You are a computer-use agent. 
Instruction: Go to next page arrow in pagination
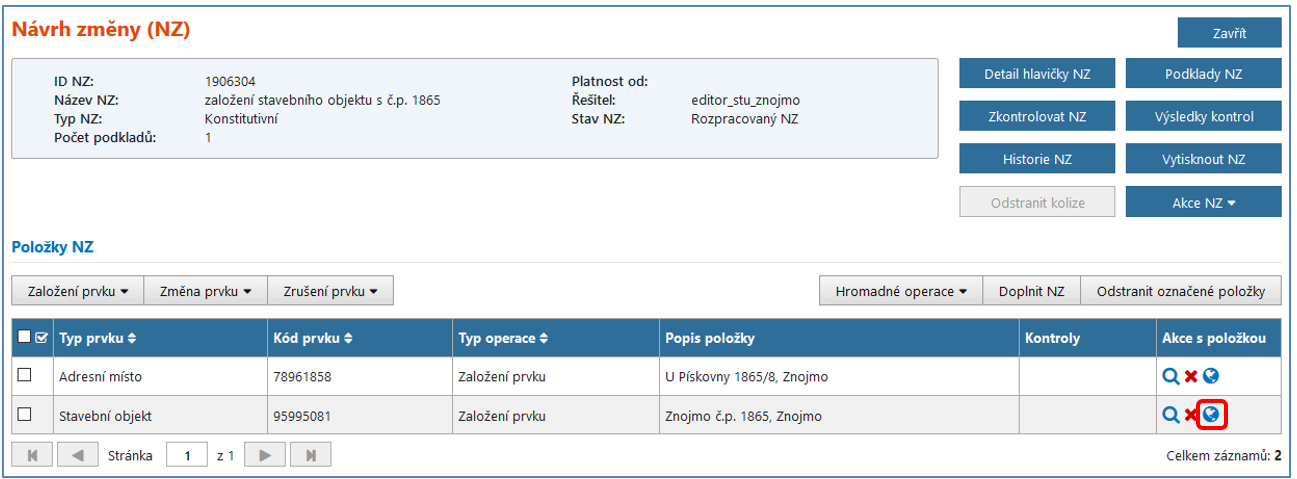pyautogui.click(x=265, y=456)
